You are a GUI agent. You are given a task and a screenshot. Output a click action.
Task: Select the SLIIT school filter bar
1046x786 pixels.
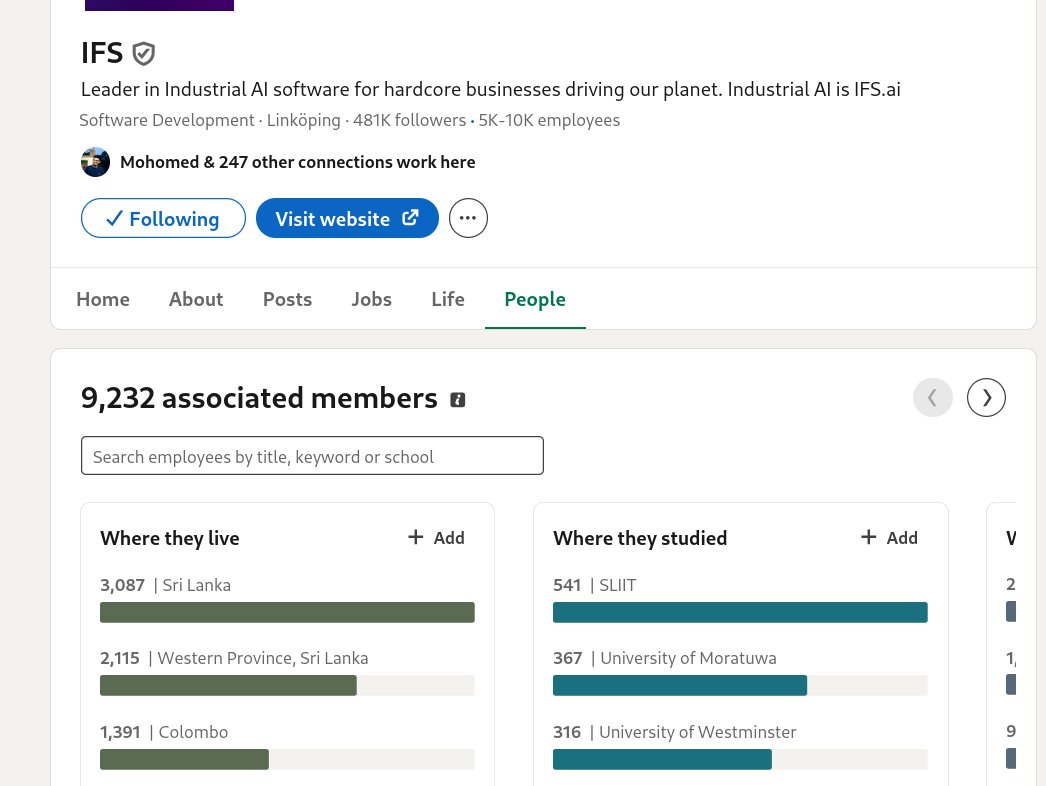(740, 613)
